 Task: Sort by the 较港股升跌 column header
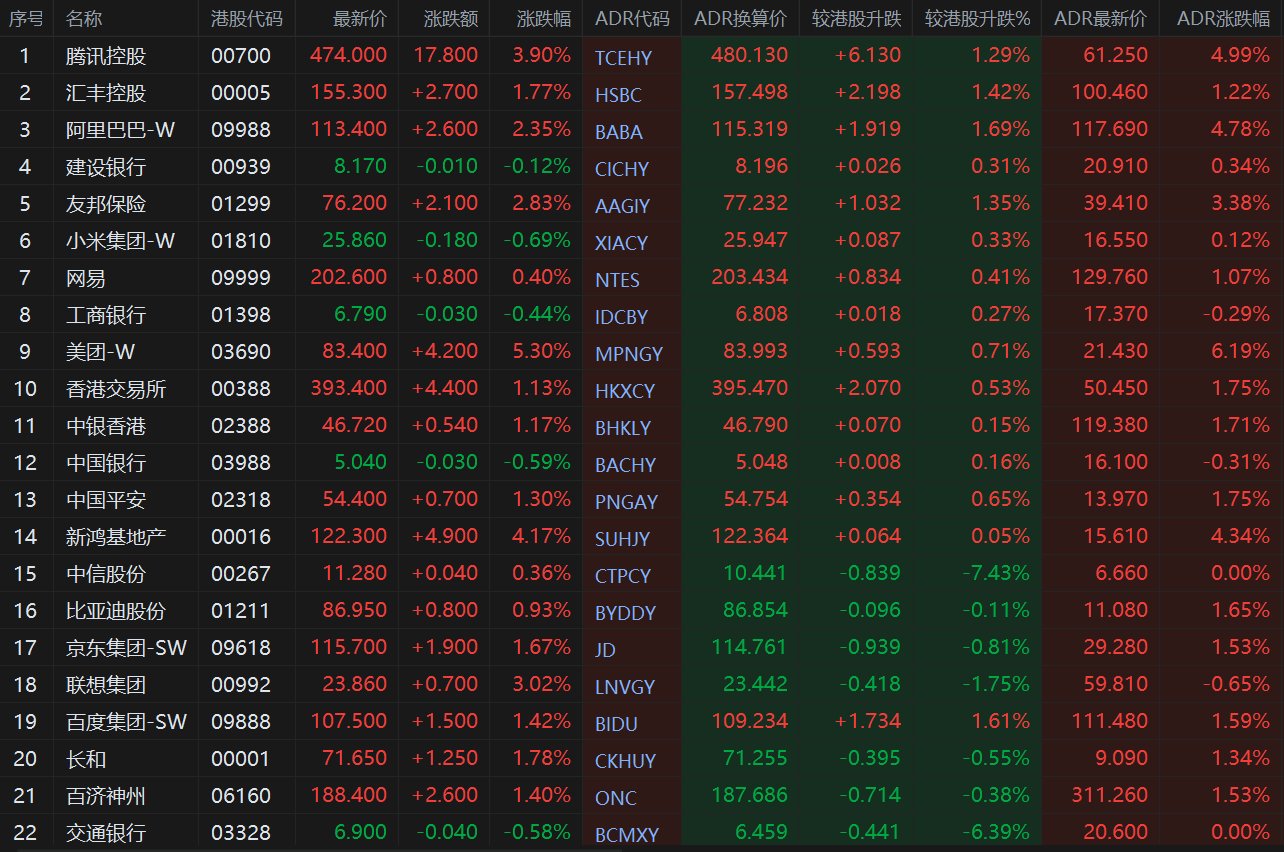pos(857,19)
